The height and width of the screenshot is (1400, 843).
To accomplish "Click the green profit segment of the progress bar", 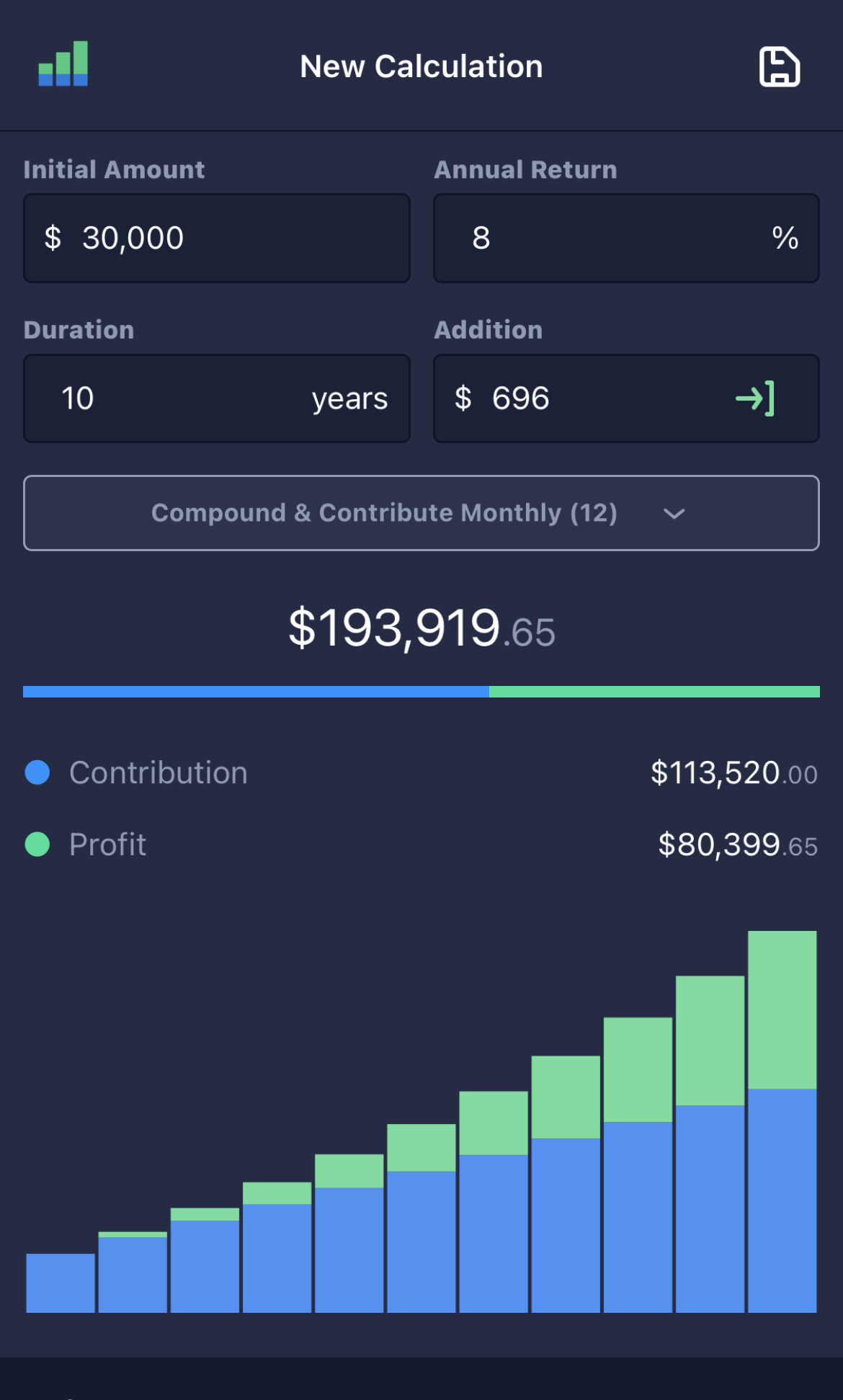I will [x=654, y=692].
